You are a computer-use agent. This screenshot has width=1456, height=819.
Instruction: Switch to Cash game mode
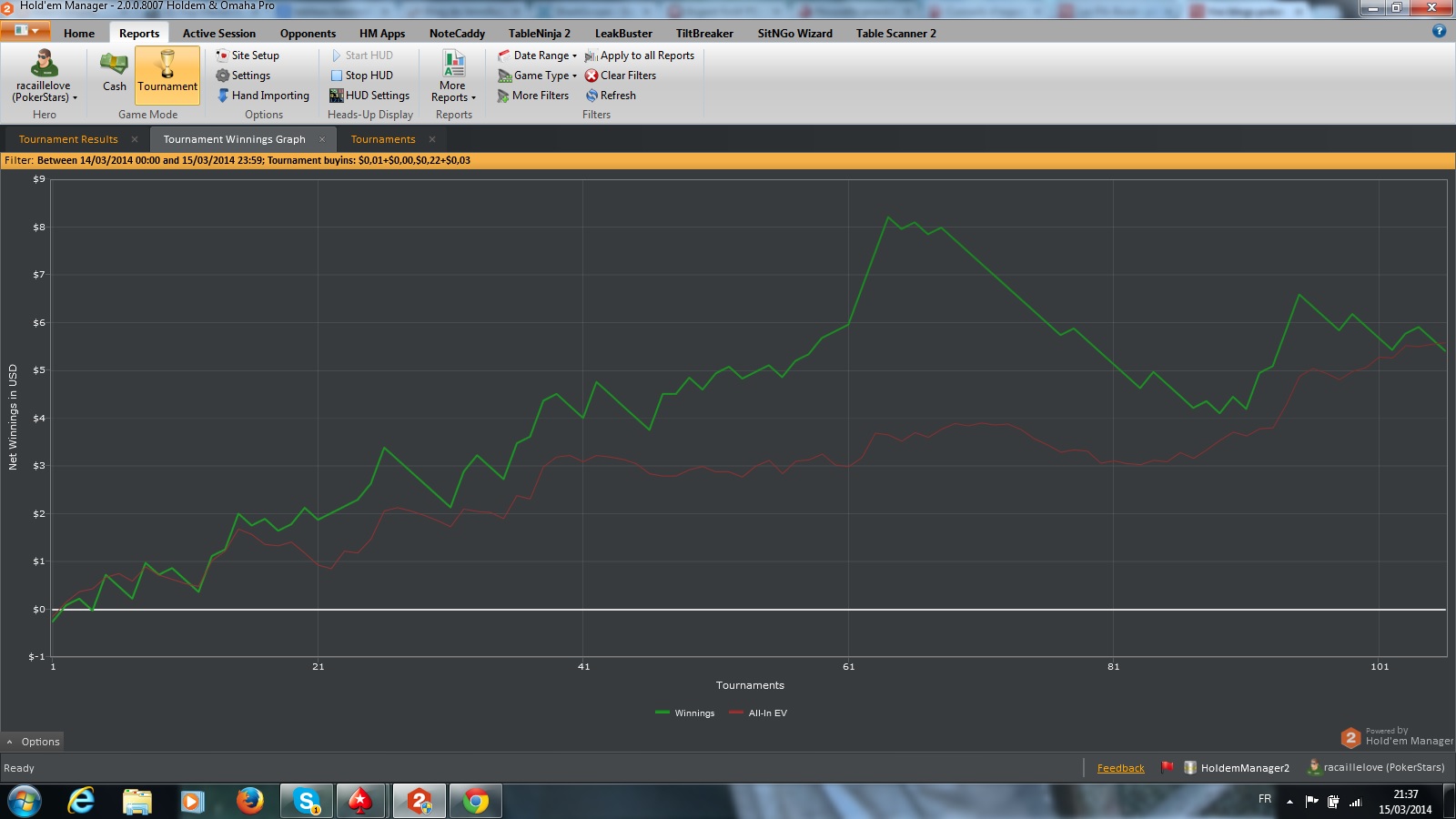pyautogui.click(x=115, y=74)
